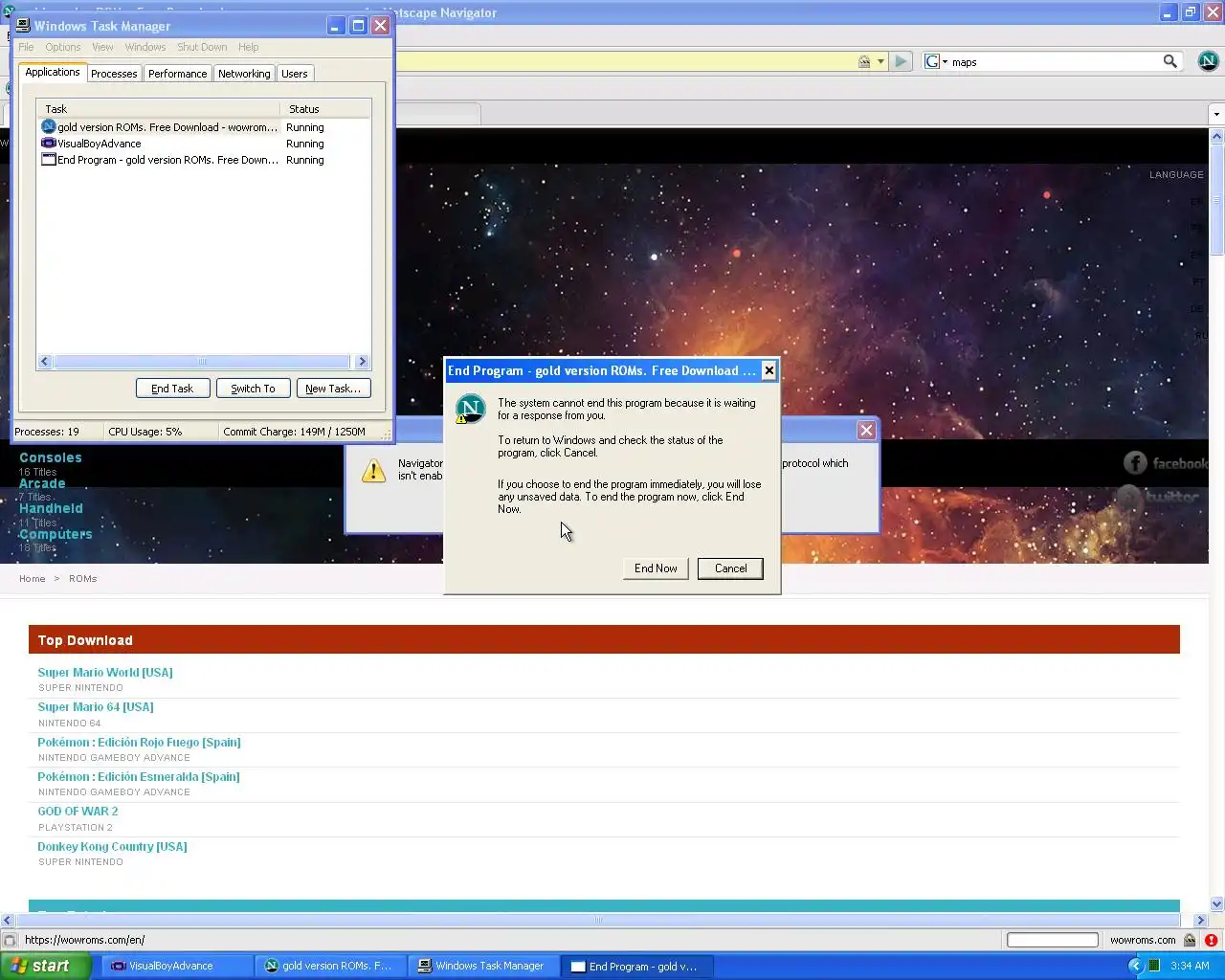Click End Task in Task Manager

[172, 389]
